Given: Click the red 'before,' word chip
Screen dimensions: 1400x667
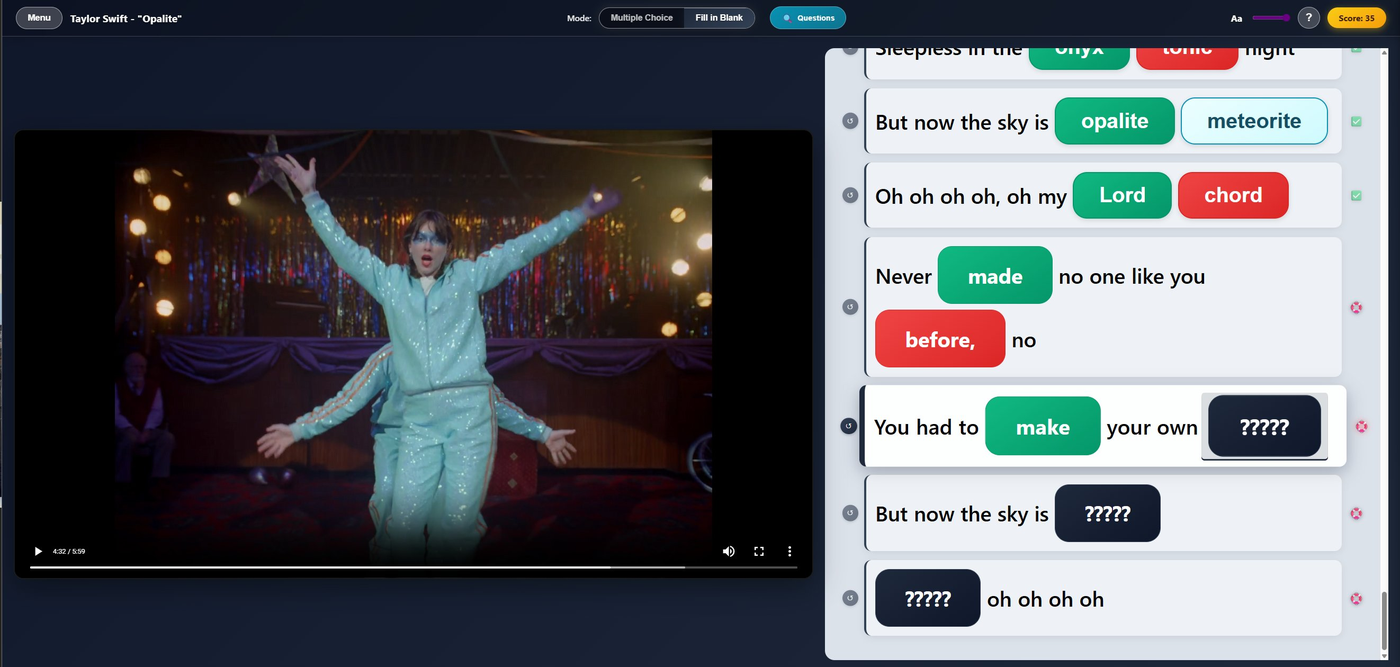Looking at the screenshot, I should 940,339.
